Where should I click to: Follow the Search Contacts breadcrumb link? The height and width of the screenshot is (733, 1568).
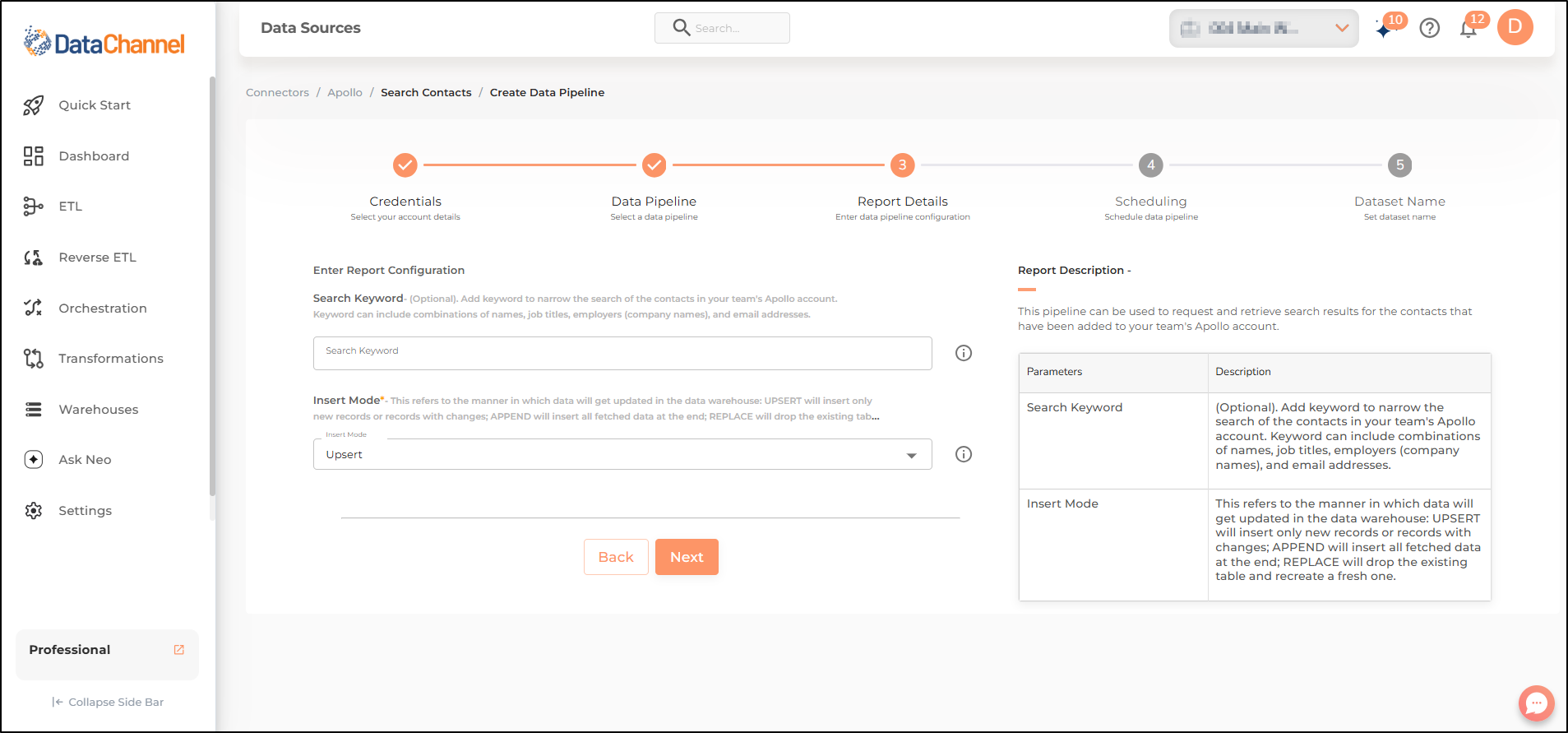426,92
